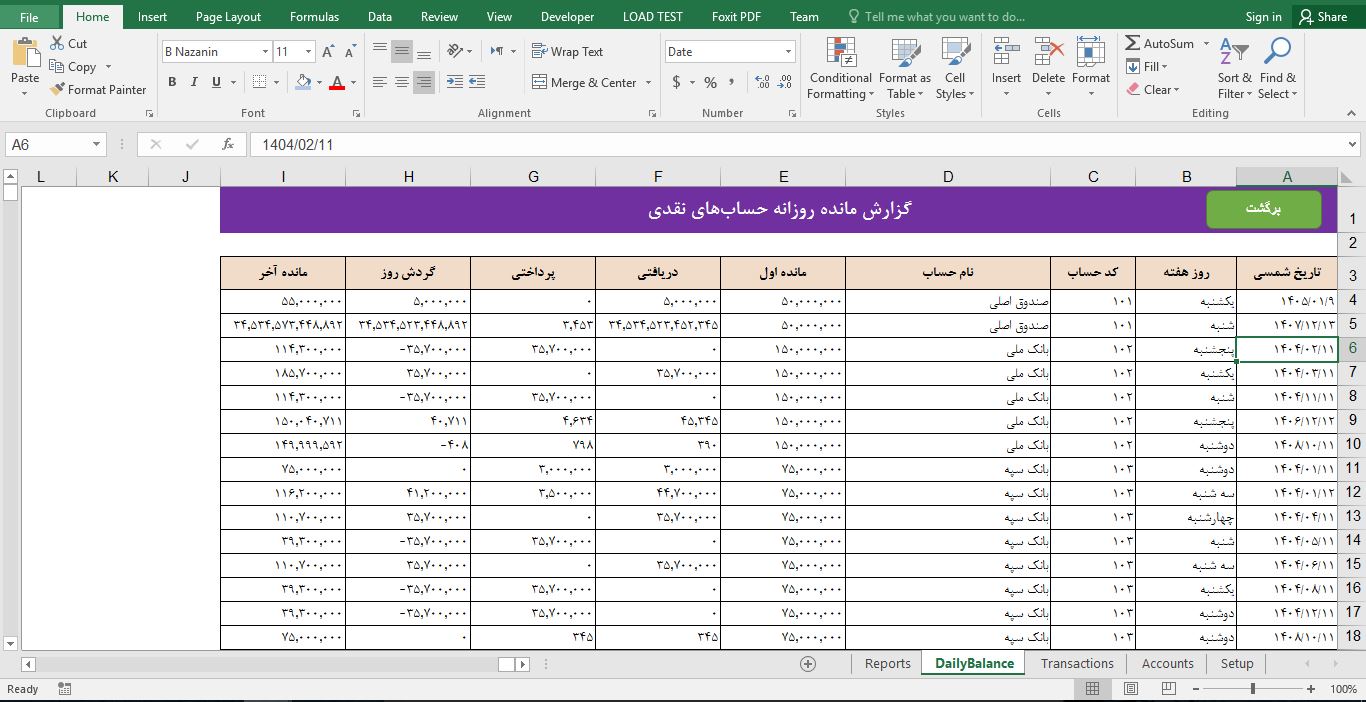Click the Format Painter icon
This screenshot has width=1366, height=702.
click(57, 89)
